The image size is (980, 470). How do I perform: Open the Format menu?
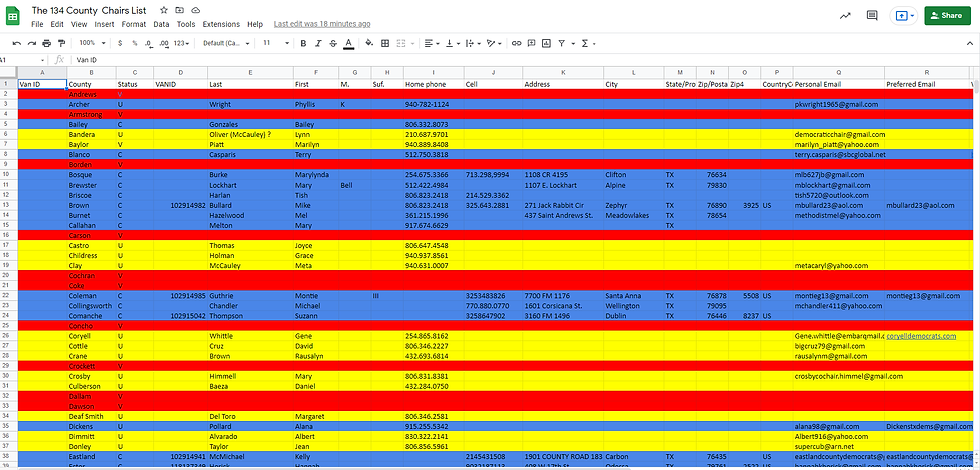click(x=134, y=24)
